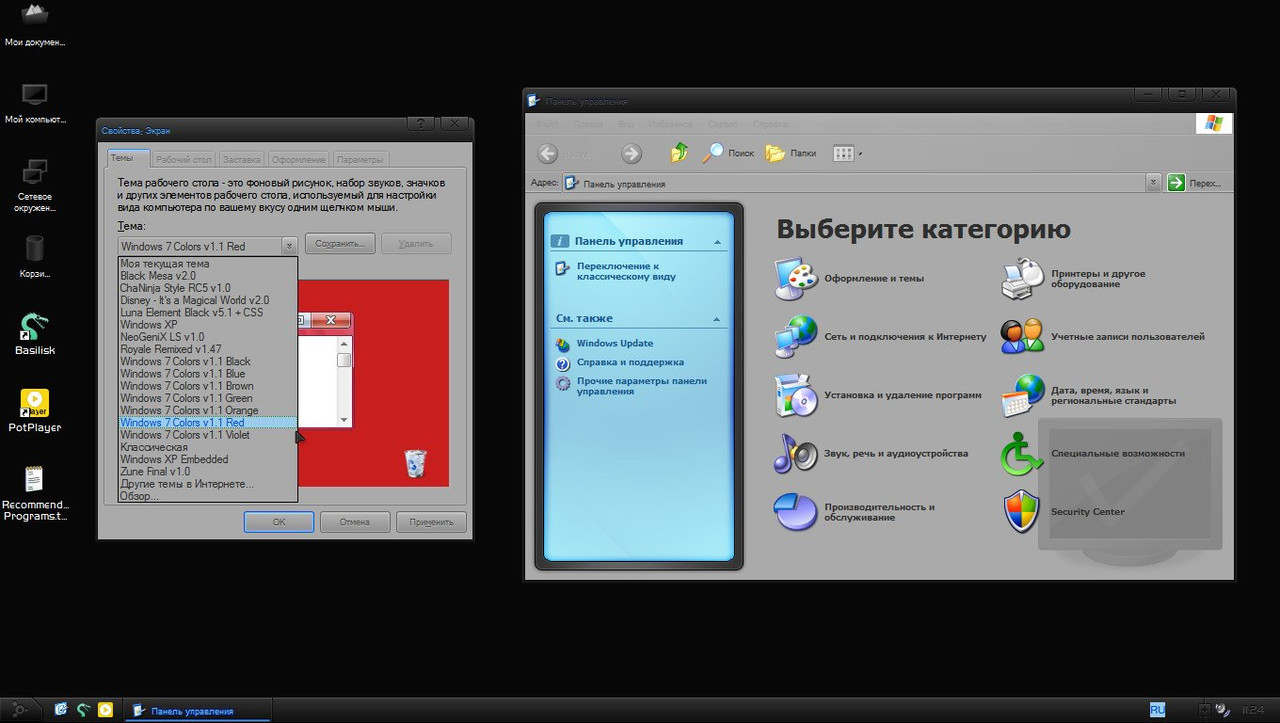This screenshot has height=723, width=1280.
Task: Open the 'Звук, речь и аудиоустройства' icon
Action: pos(796,453)
